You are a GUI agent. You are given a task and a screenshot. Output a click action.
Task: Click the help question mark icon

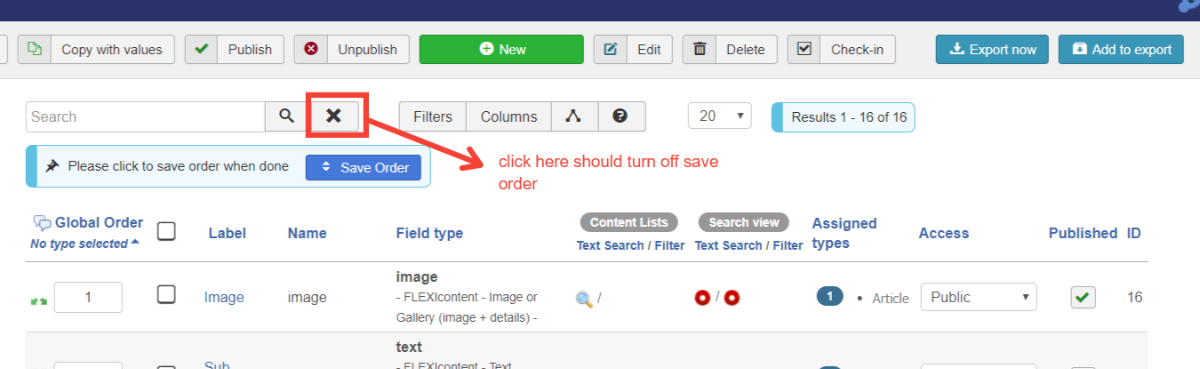620,116
